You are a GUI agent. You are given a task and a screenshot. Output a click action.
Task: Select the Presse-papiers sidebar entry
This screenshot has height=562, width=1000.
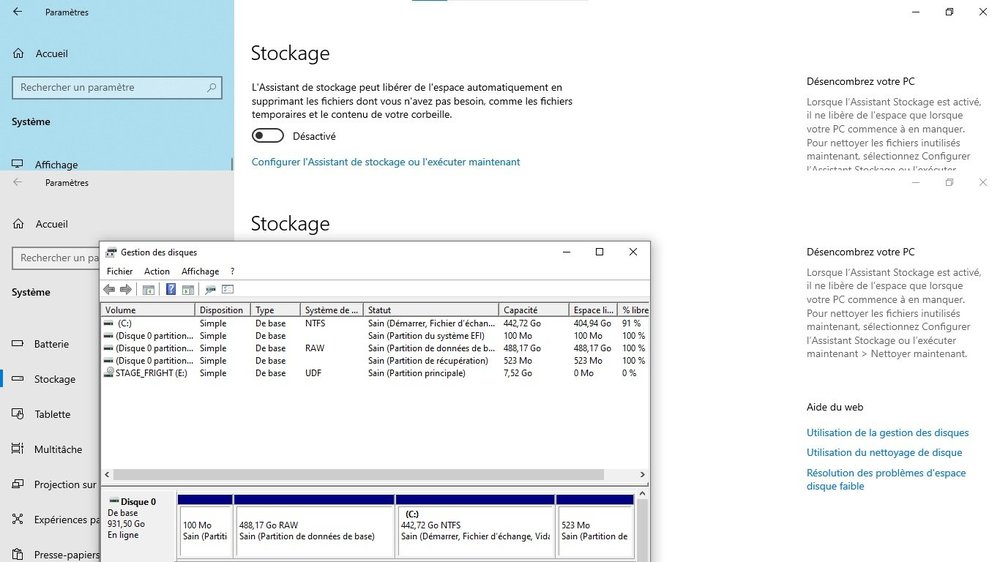pos(65,554)
